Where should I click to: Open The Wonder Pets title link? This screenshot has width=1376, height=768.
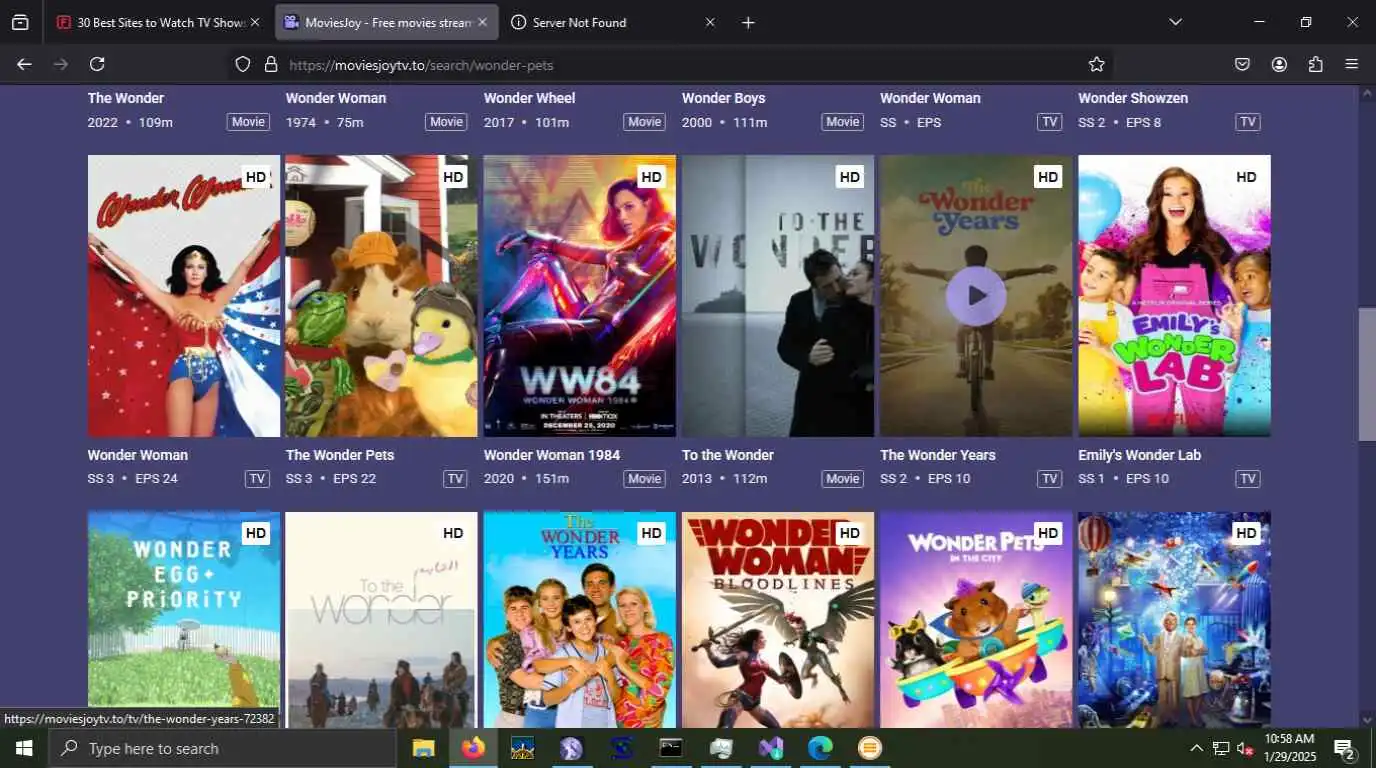tap(340, 455)
